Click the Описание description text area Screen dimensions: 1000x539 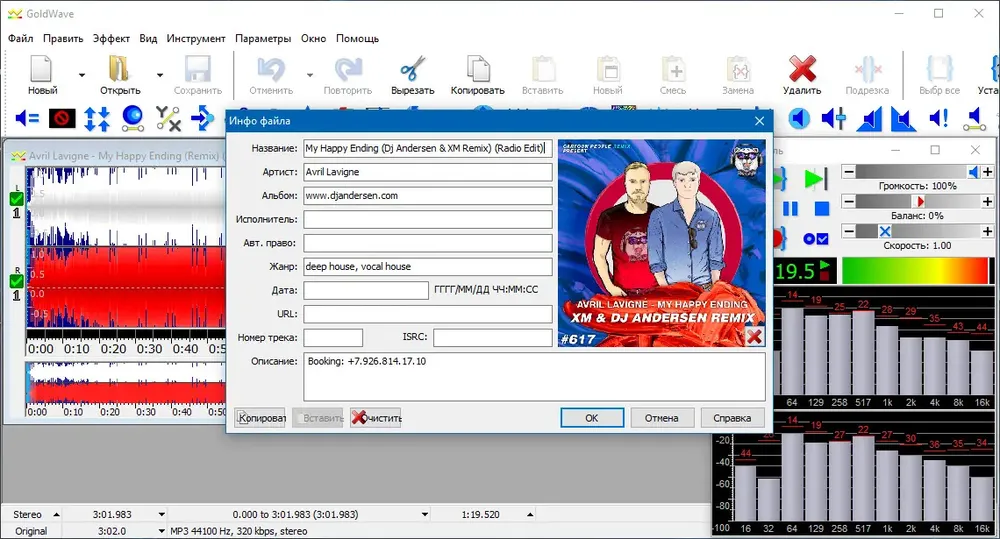534,376
